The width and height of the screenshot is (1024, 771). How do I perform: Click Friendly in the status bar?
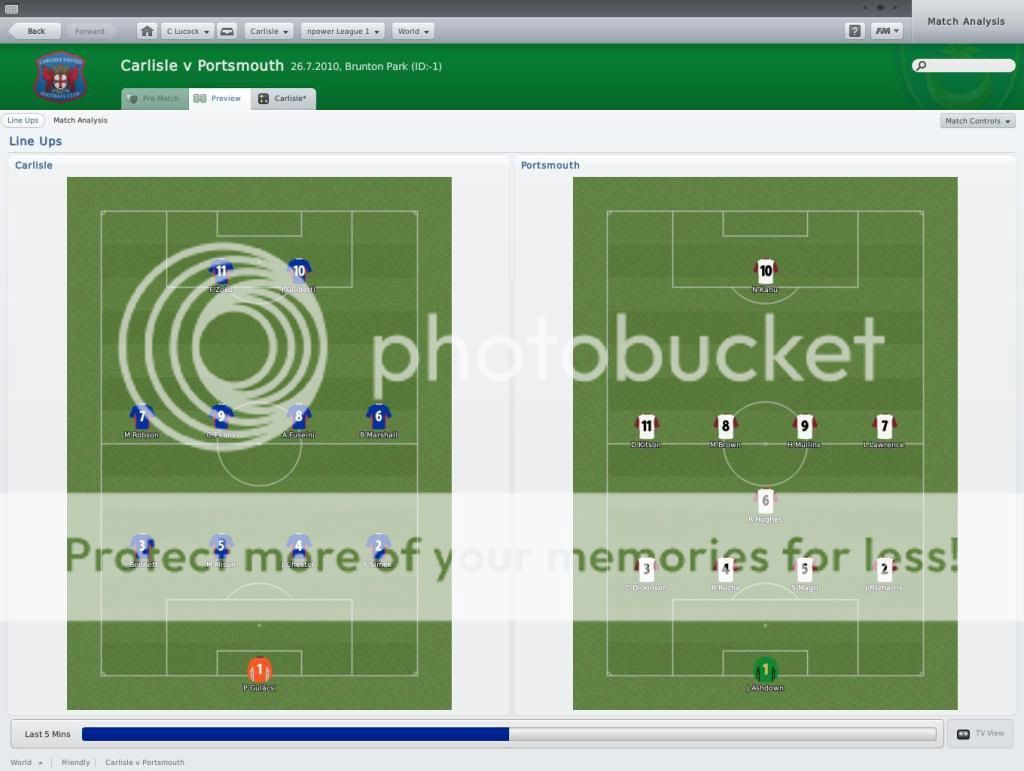76,762
